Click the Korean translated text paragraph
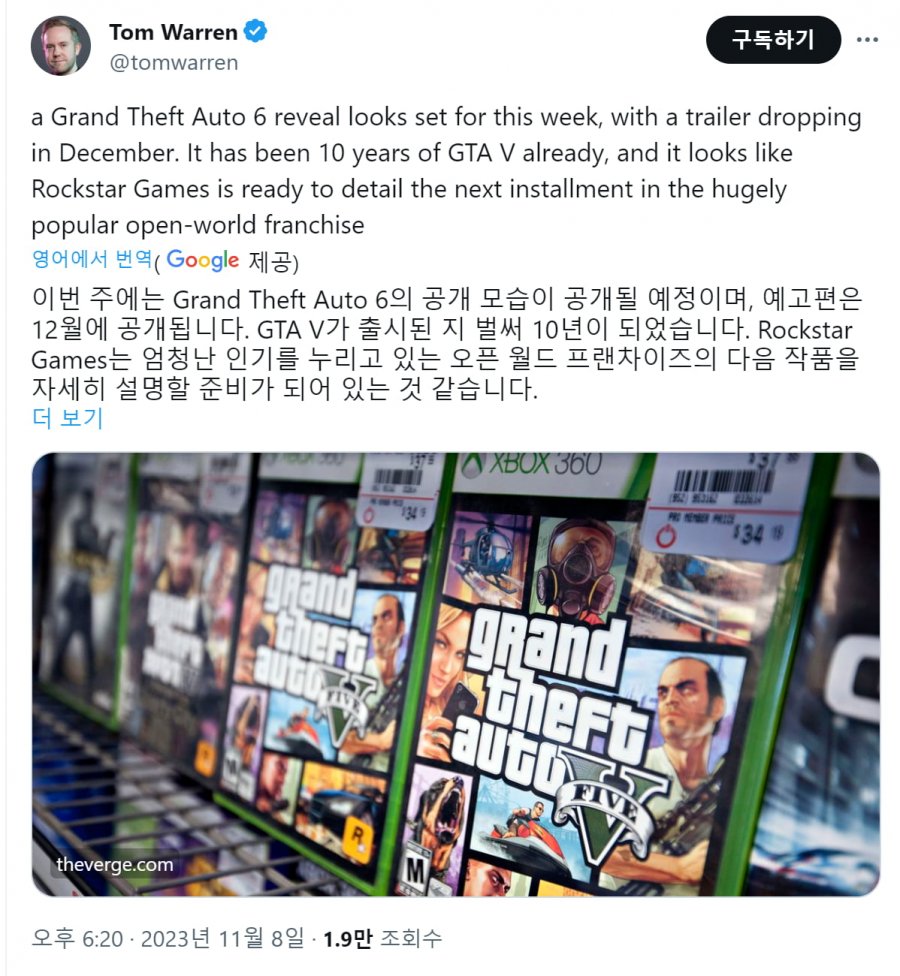This screenshot has width=900, height=976. (446, 344)
